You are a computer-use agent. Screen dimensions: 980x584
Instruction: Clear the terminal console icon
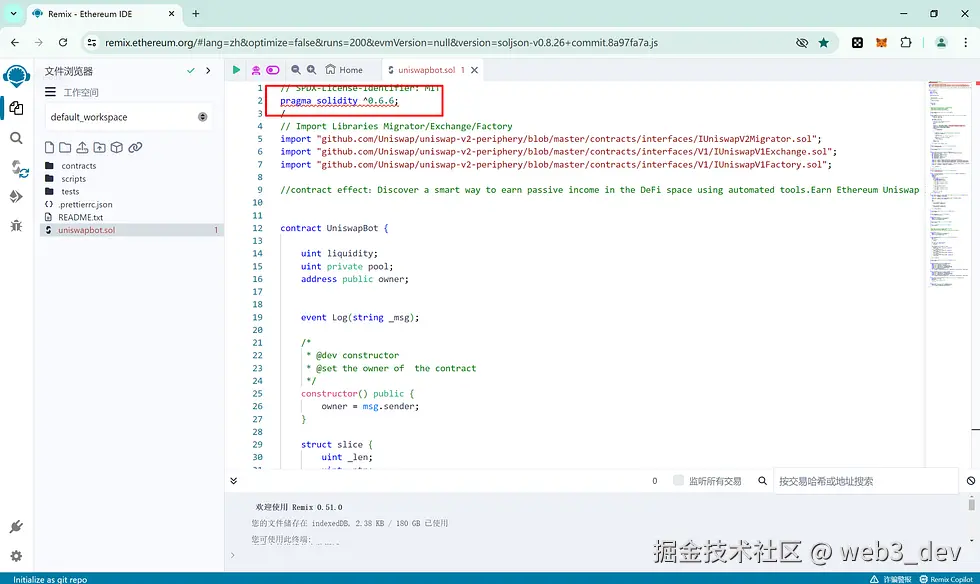click(971, 481)
